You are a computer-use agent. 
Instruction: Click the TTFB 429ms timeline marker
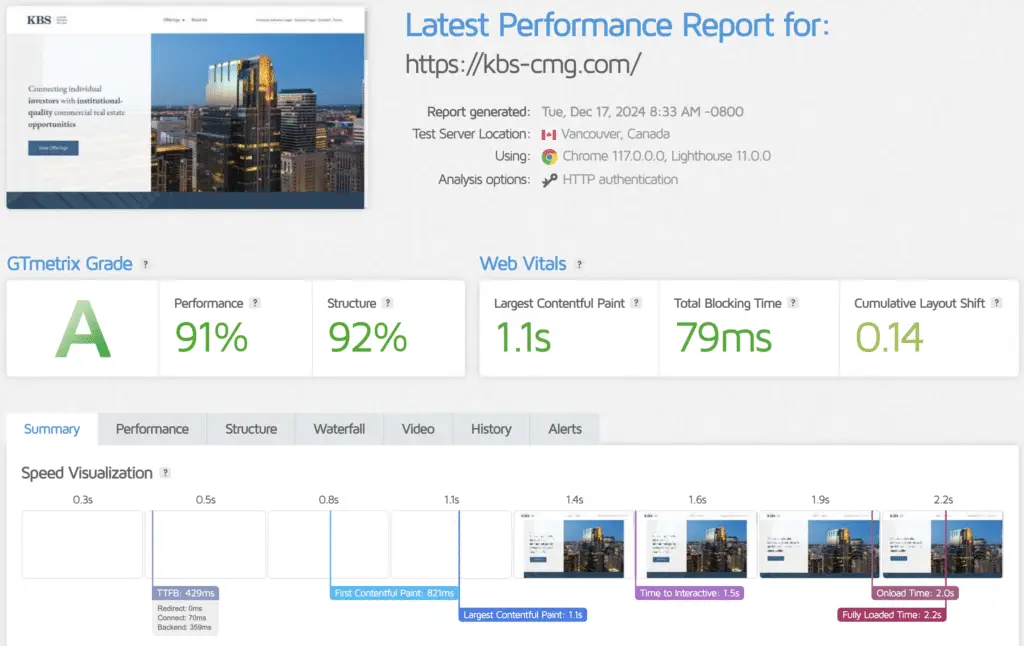(x=185, y=593)
